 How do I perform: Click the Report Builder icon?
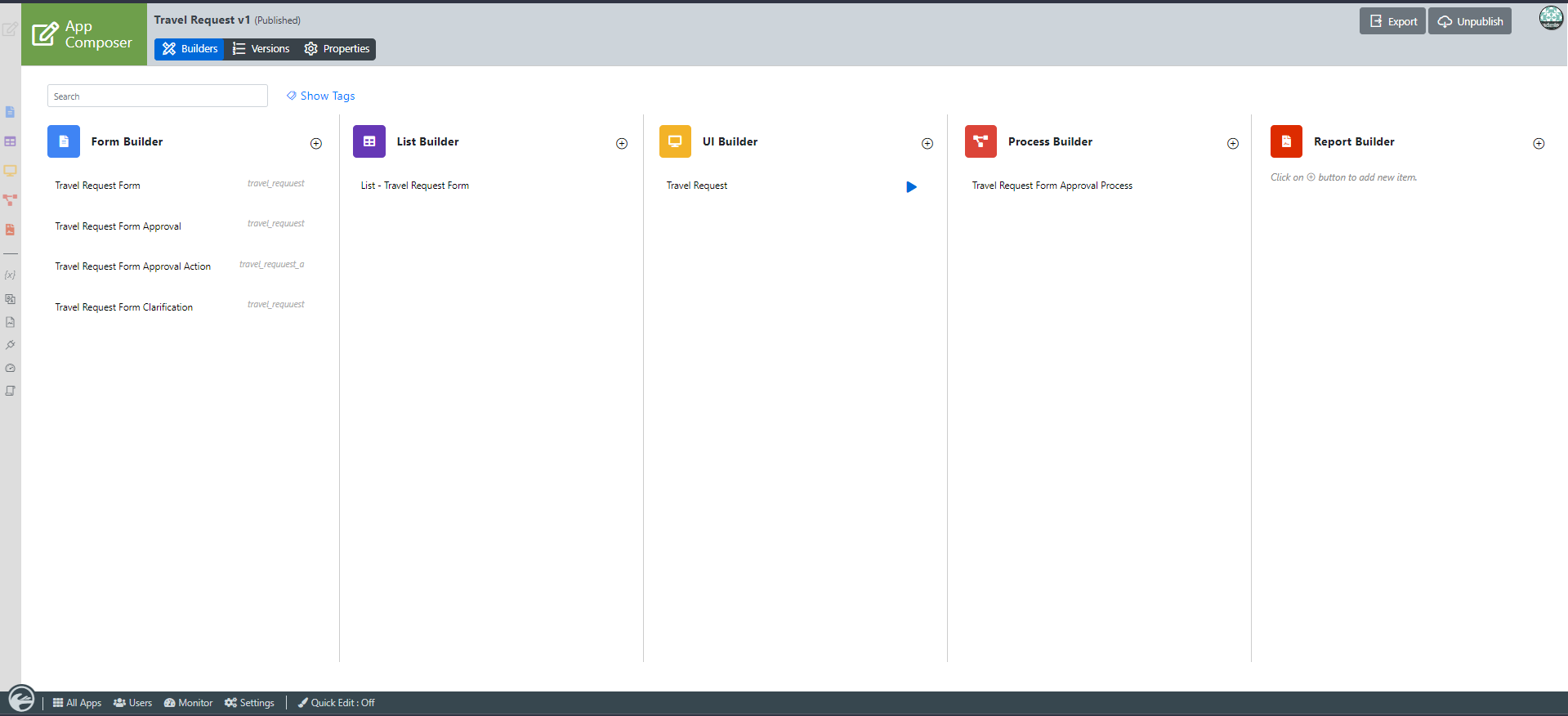coord(1286,141)
